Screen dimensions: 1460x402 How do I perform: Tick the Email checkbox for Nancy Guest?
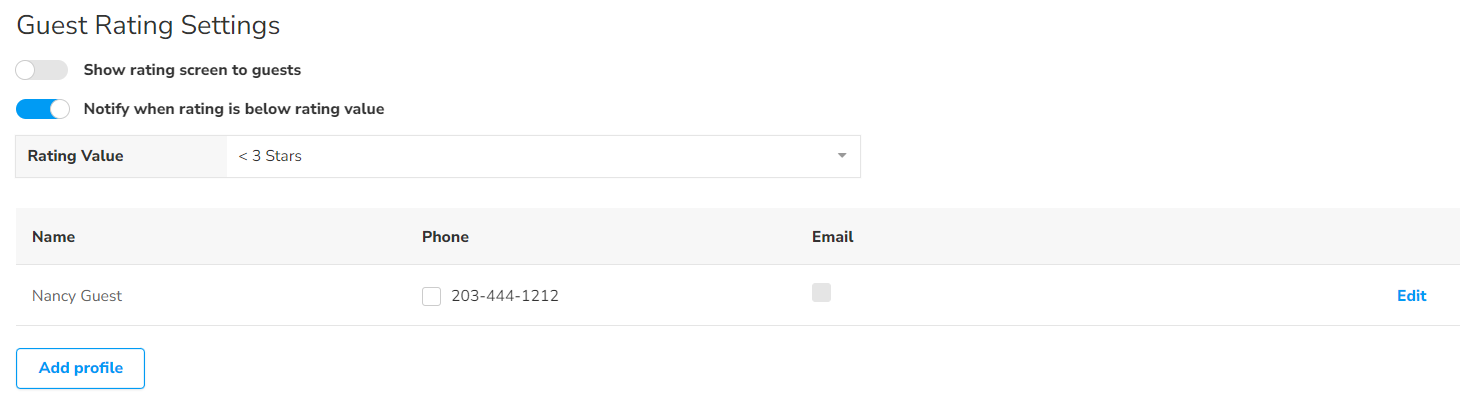821,293
